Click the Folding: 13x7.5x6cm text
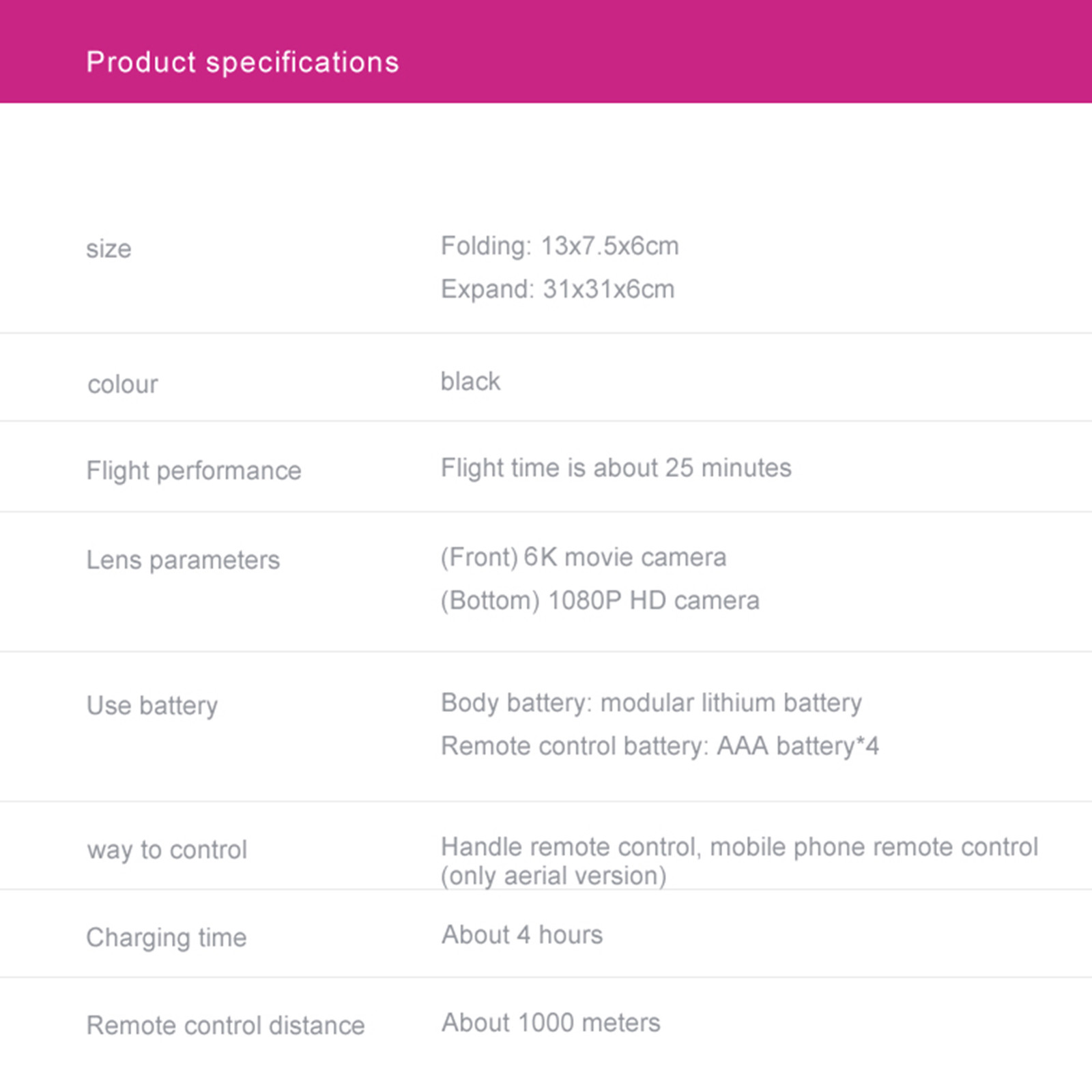The height and width of the screenshot is (1092, 1092). click(560, 246)
